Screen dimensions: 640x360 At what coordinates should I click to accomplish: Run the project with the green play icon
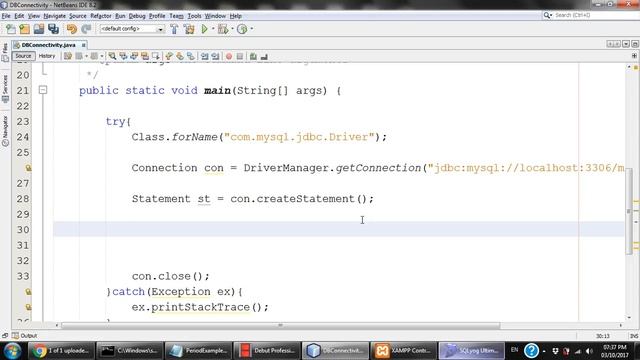[x=204, y=29]
